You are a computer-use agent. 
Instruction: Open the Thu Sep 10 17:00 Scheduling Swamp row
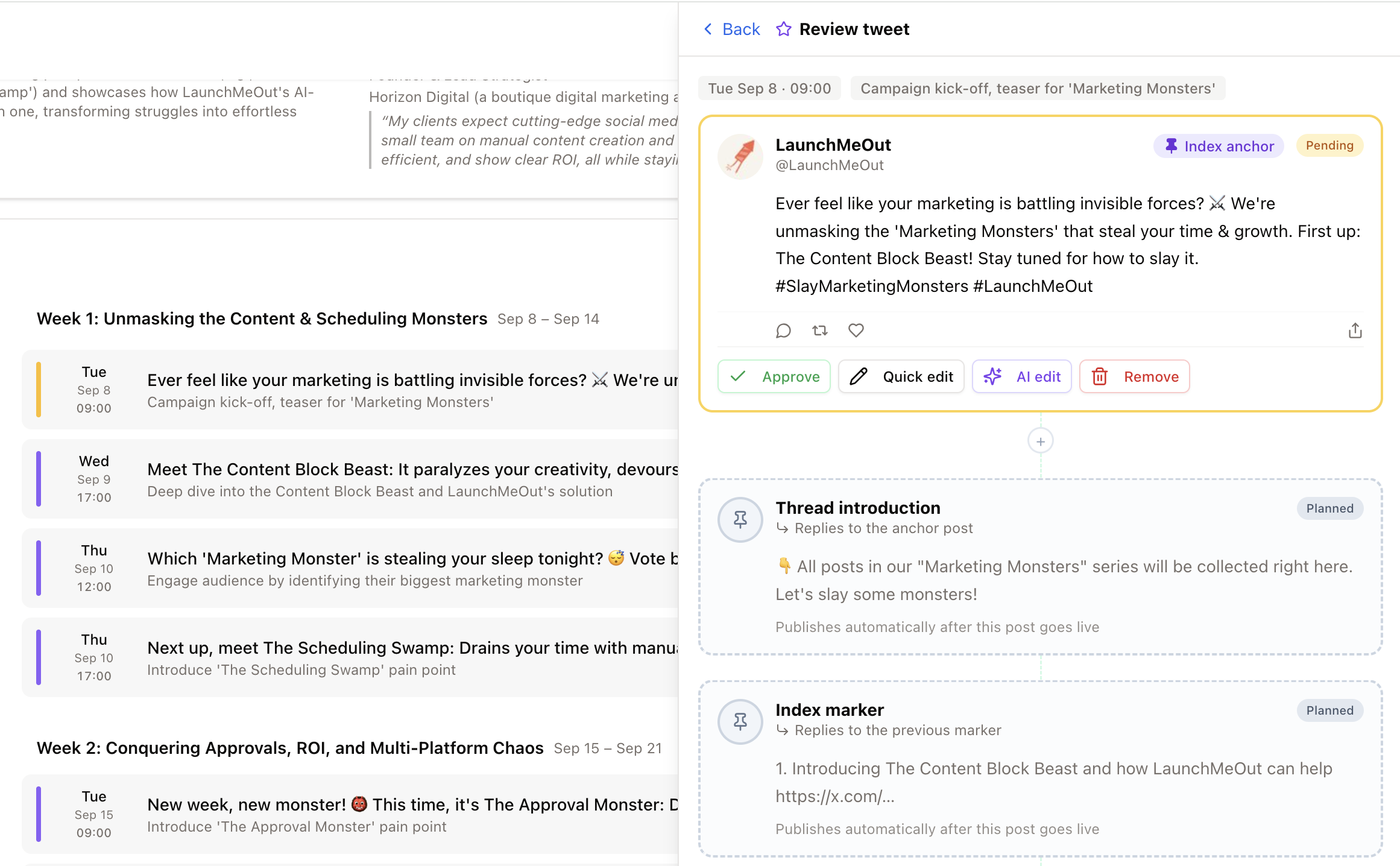click(350, 657)
